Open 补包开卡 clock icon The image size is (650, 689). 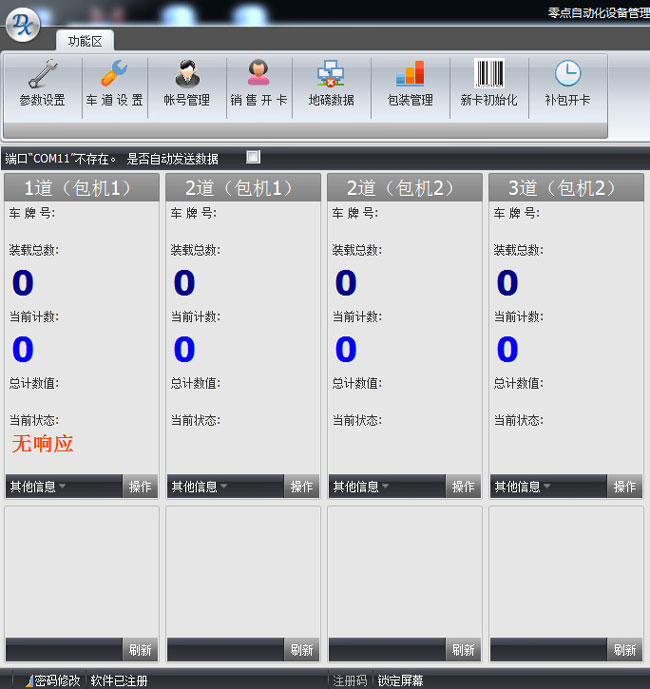(567, 75)
